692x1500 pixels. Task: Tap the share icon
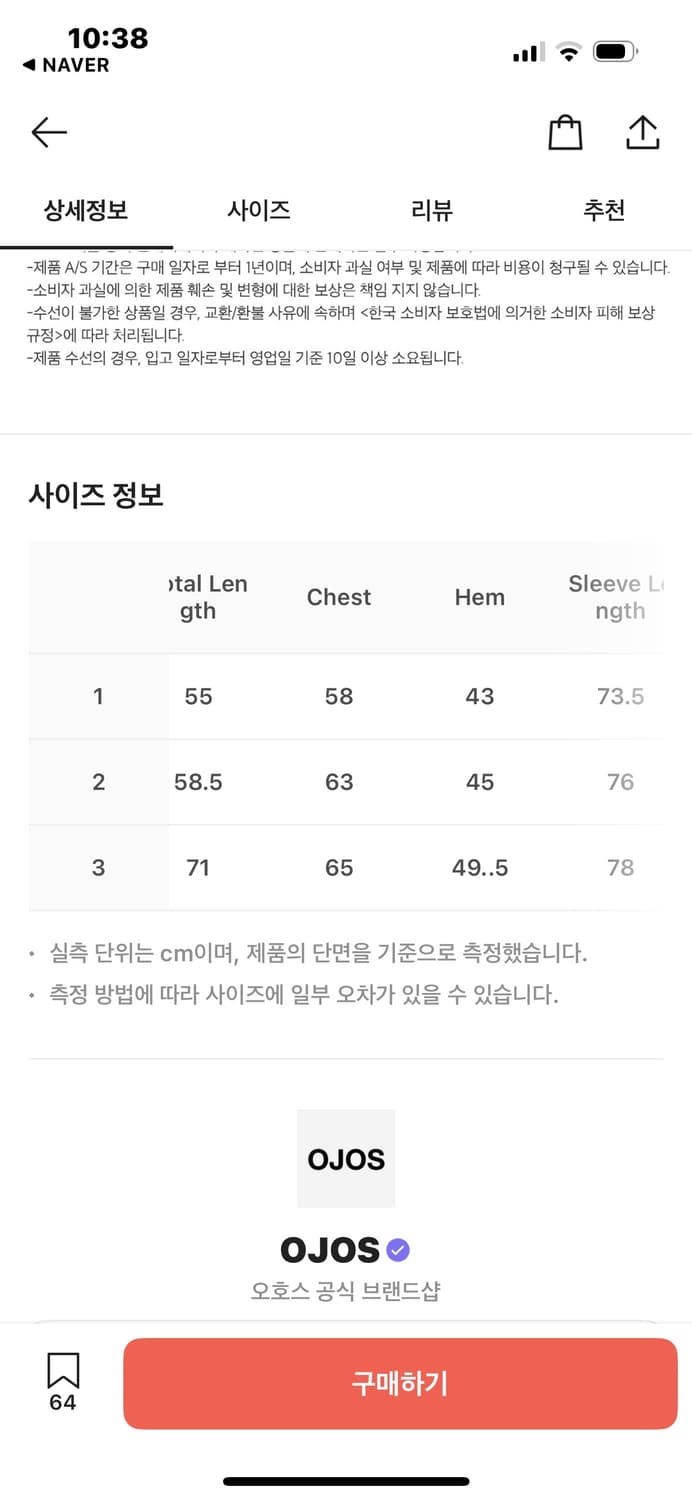tap(642, 133)
